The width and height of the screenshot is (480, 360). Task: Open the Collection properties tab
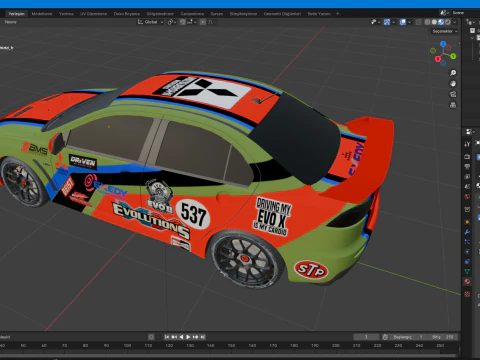click(x=467, y=209)
